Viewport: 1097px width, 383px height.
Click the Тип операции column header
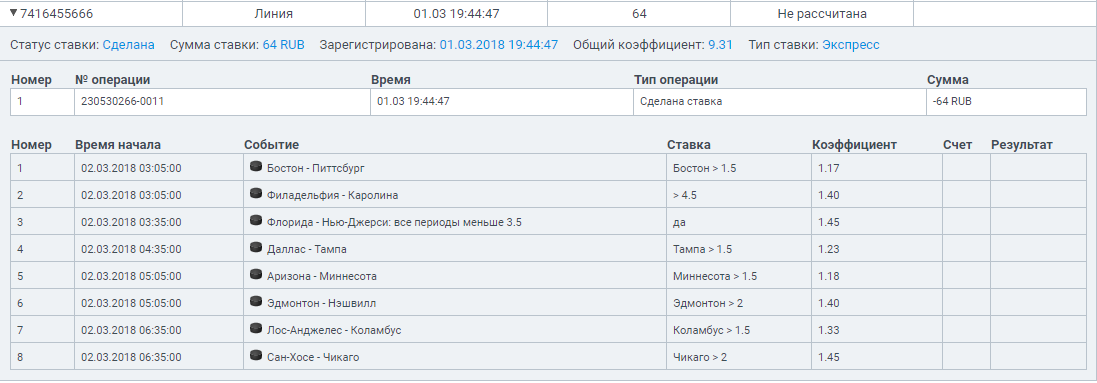pos(676,80)
